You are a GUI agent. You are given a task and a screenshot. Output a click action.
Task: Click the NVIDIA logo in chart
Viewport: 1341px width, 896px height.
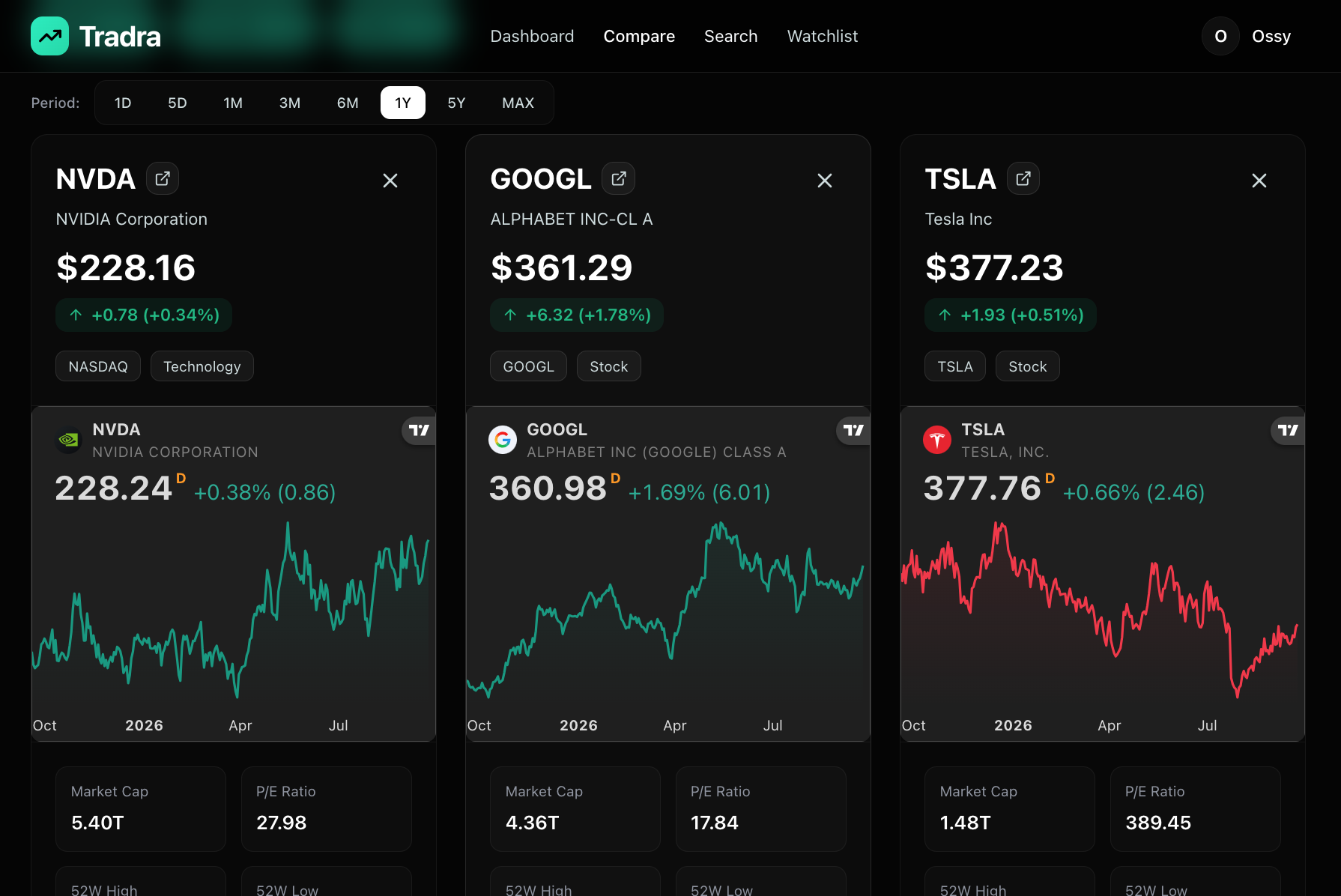tap(68, 440)
